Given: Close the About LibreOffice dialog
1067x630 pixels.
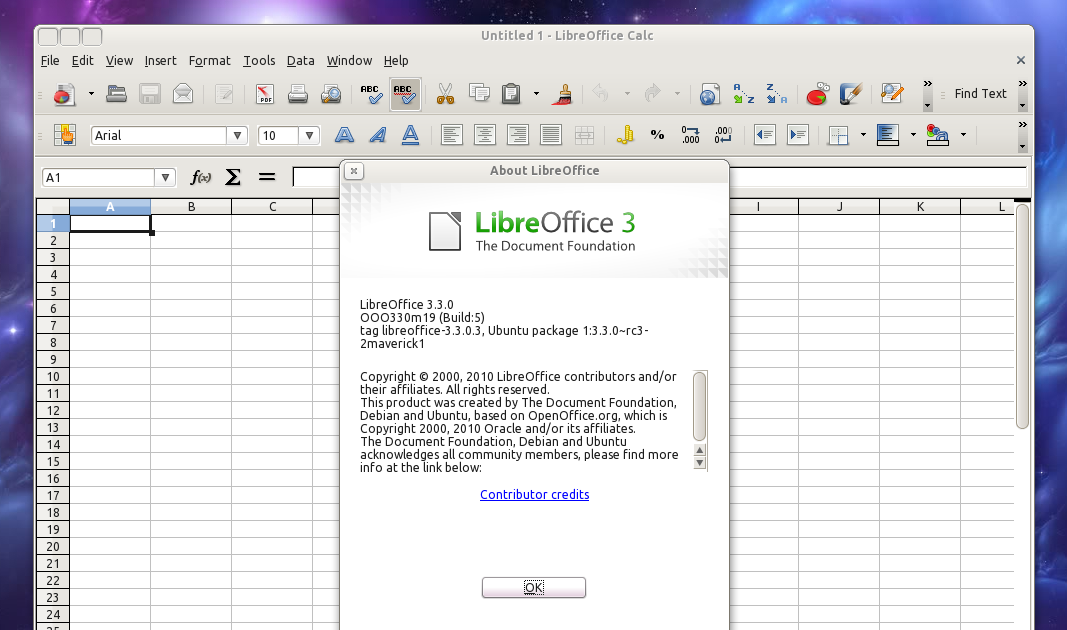Looking at the screenshot, I should (353, 171).
